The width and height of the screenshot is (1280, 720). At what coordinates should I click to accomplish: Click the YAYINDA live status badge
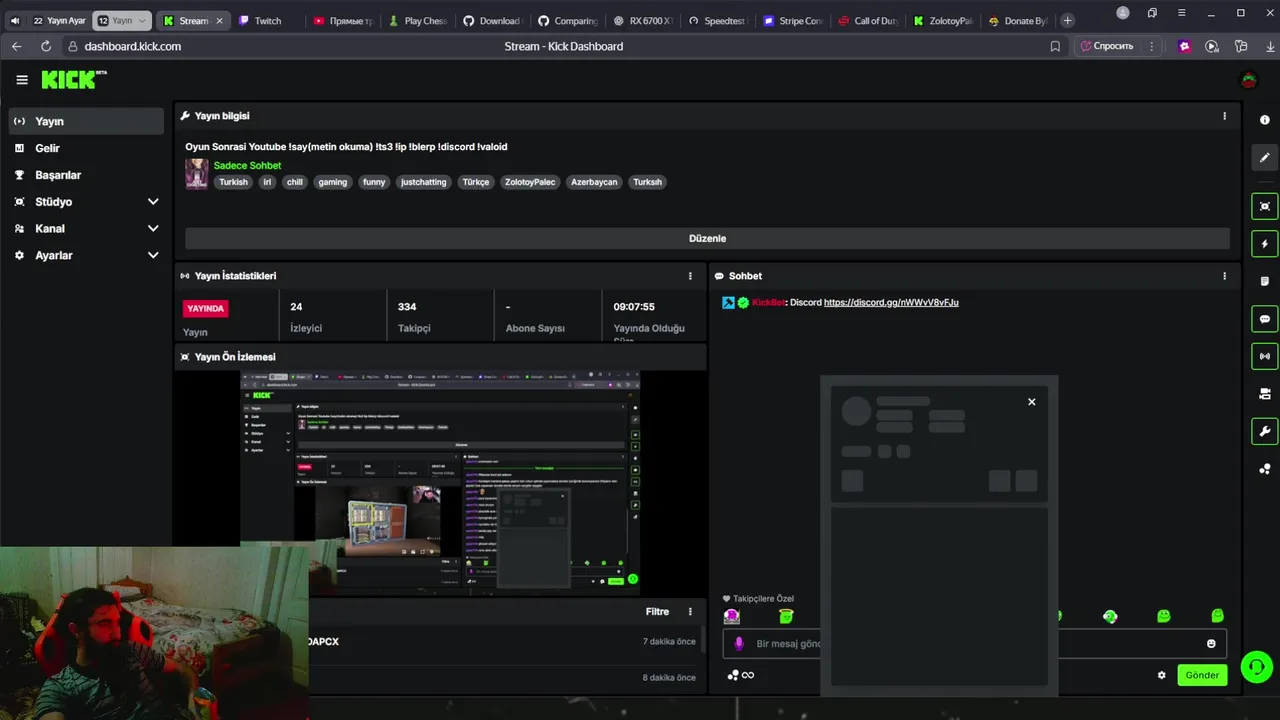(205, 308)
